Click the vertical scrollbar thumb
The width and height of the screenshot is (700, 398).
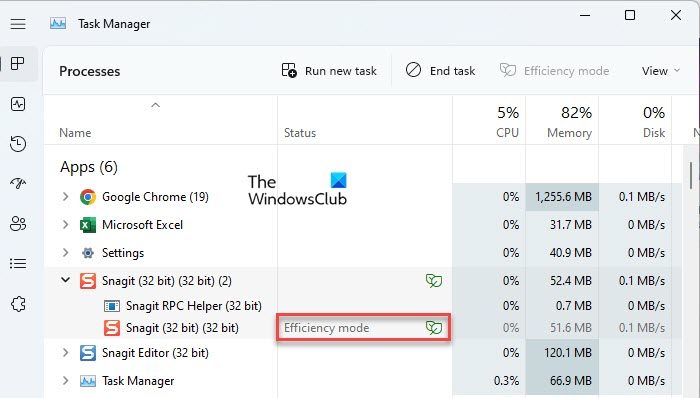tap(691, 175)
